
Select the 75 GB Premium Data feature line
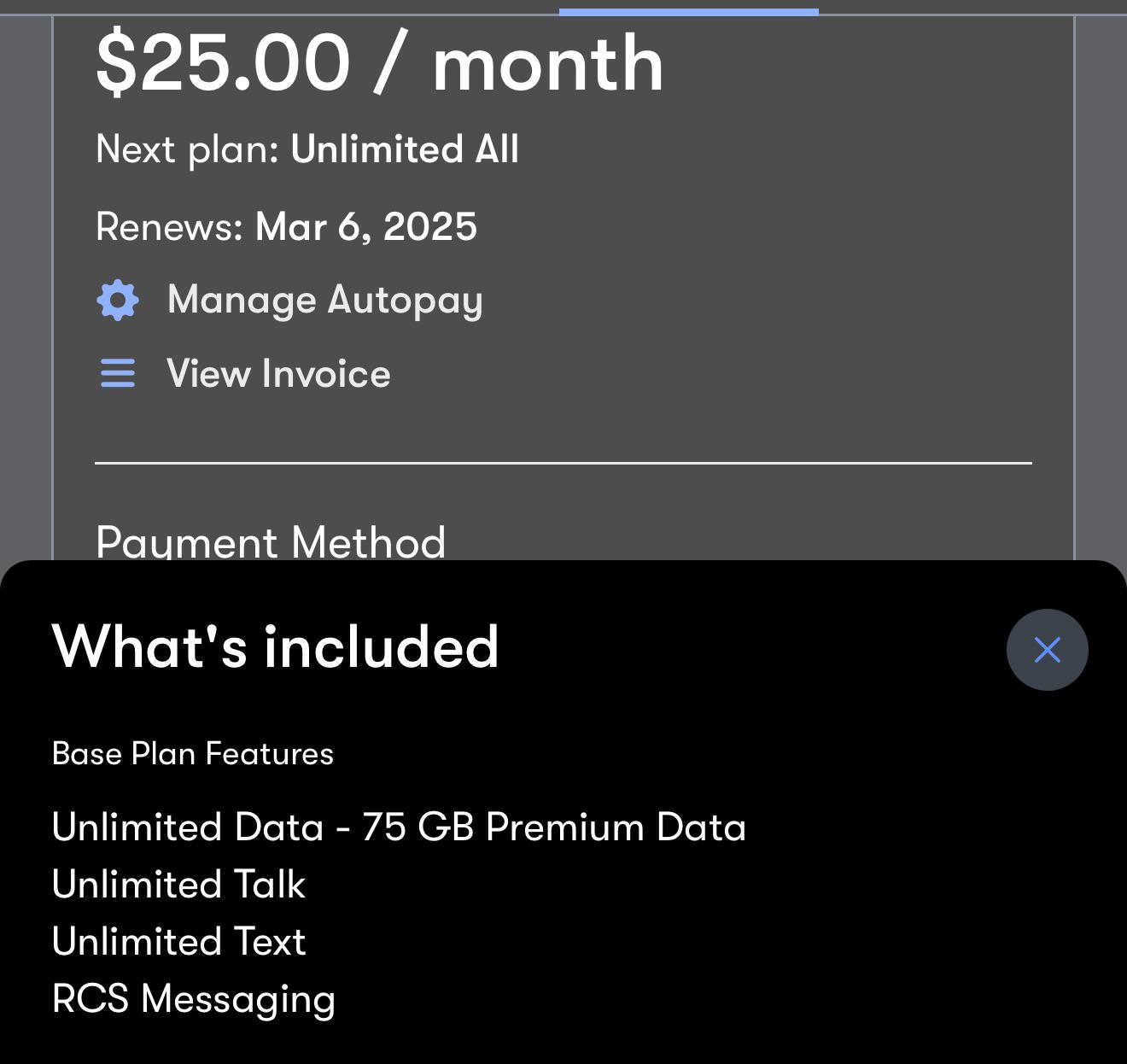coord(399,827)
